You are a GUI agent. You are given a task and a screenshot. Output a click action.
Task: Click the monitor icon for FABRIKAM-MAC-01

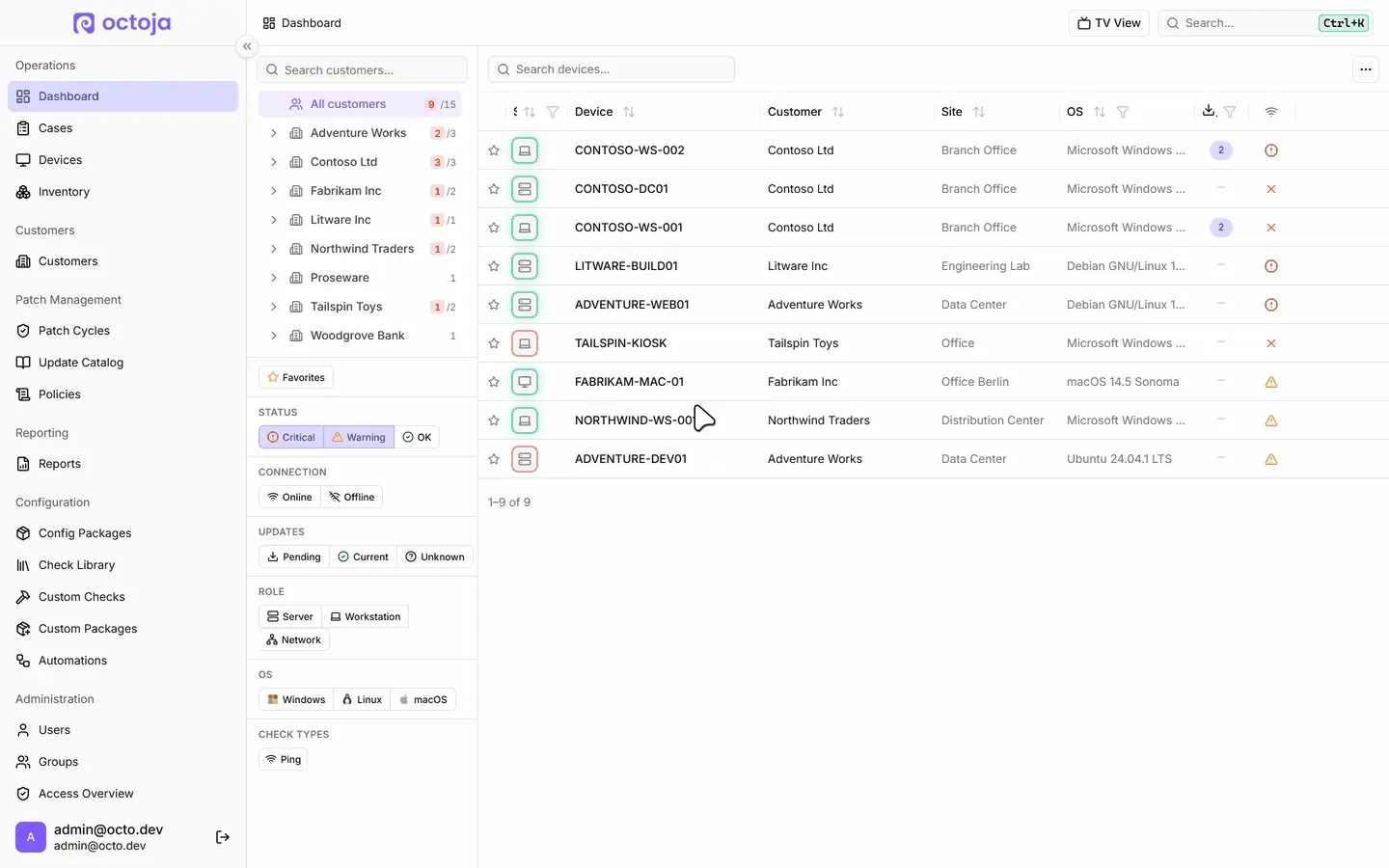tap(525, 382)
